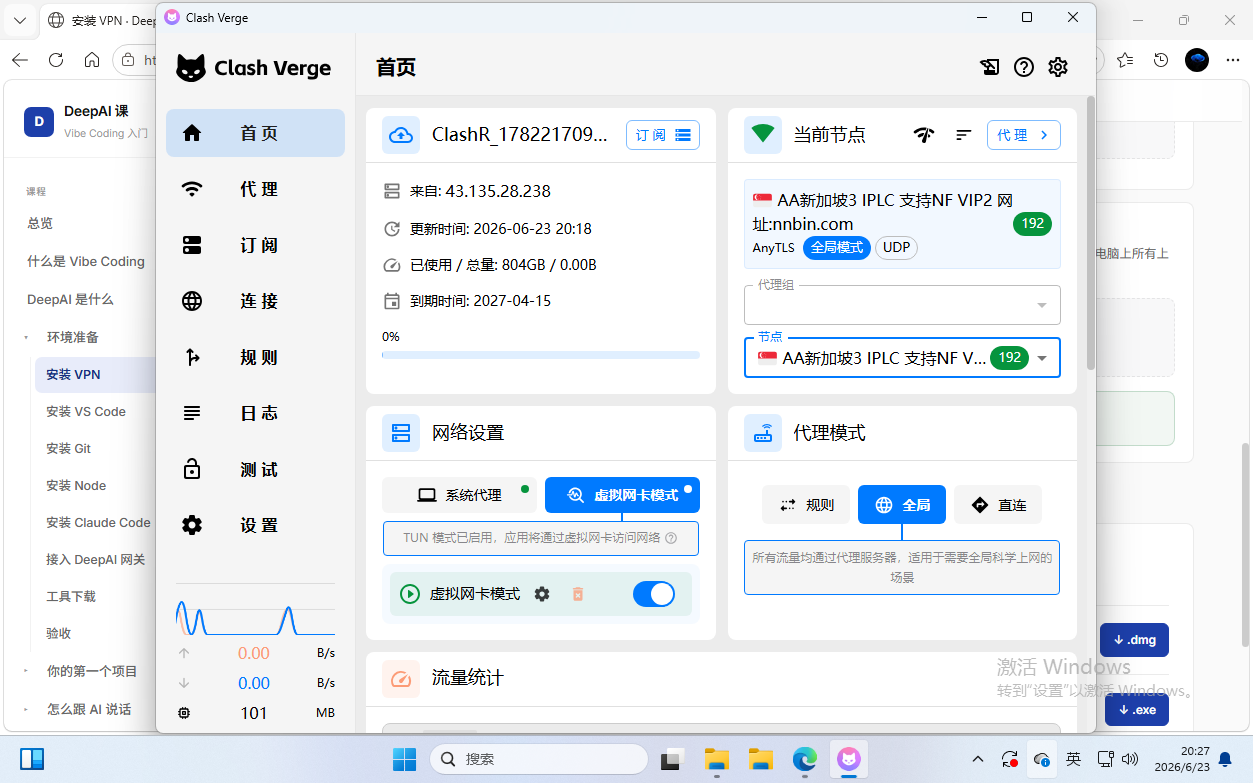Go back in the browser
1253x783 pixels.
click(20, 60)
